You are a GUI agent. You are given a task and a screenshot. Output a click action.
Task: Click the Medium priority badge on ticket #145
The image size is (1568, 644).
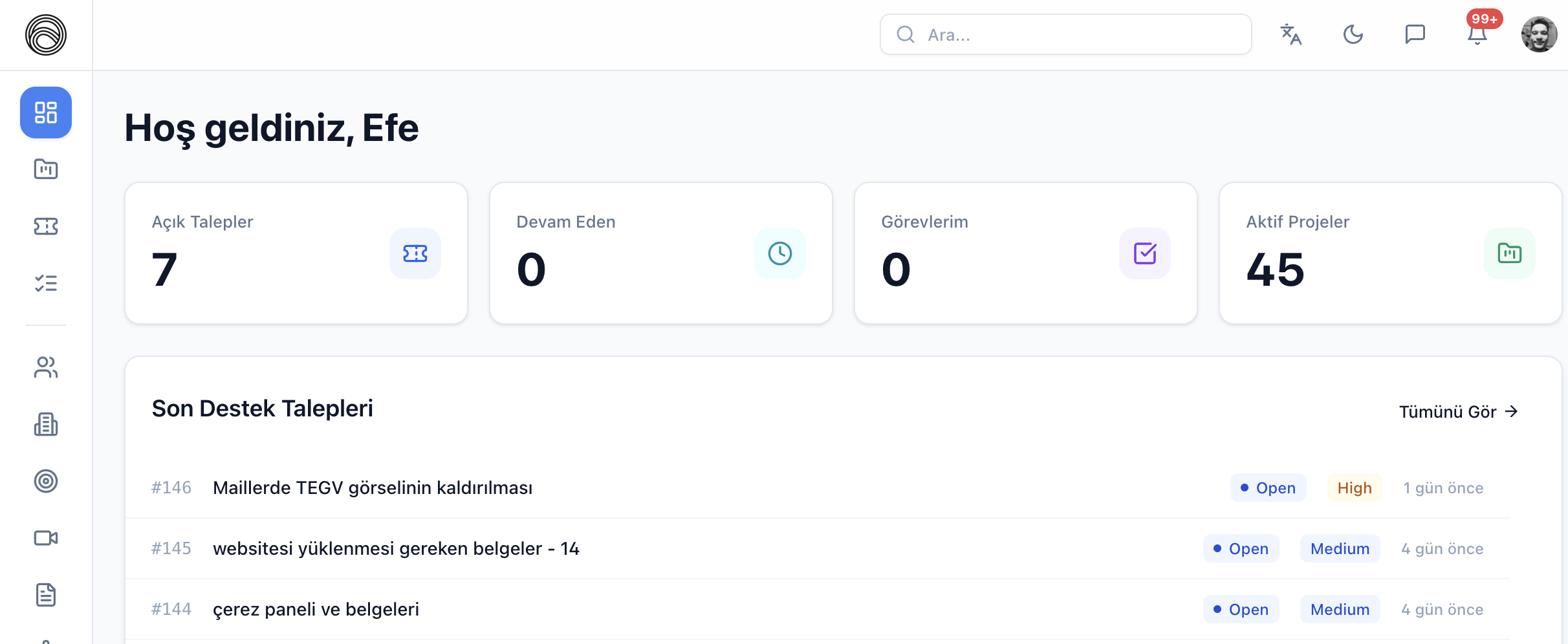[x=1340, y=548]
